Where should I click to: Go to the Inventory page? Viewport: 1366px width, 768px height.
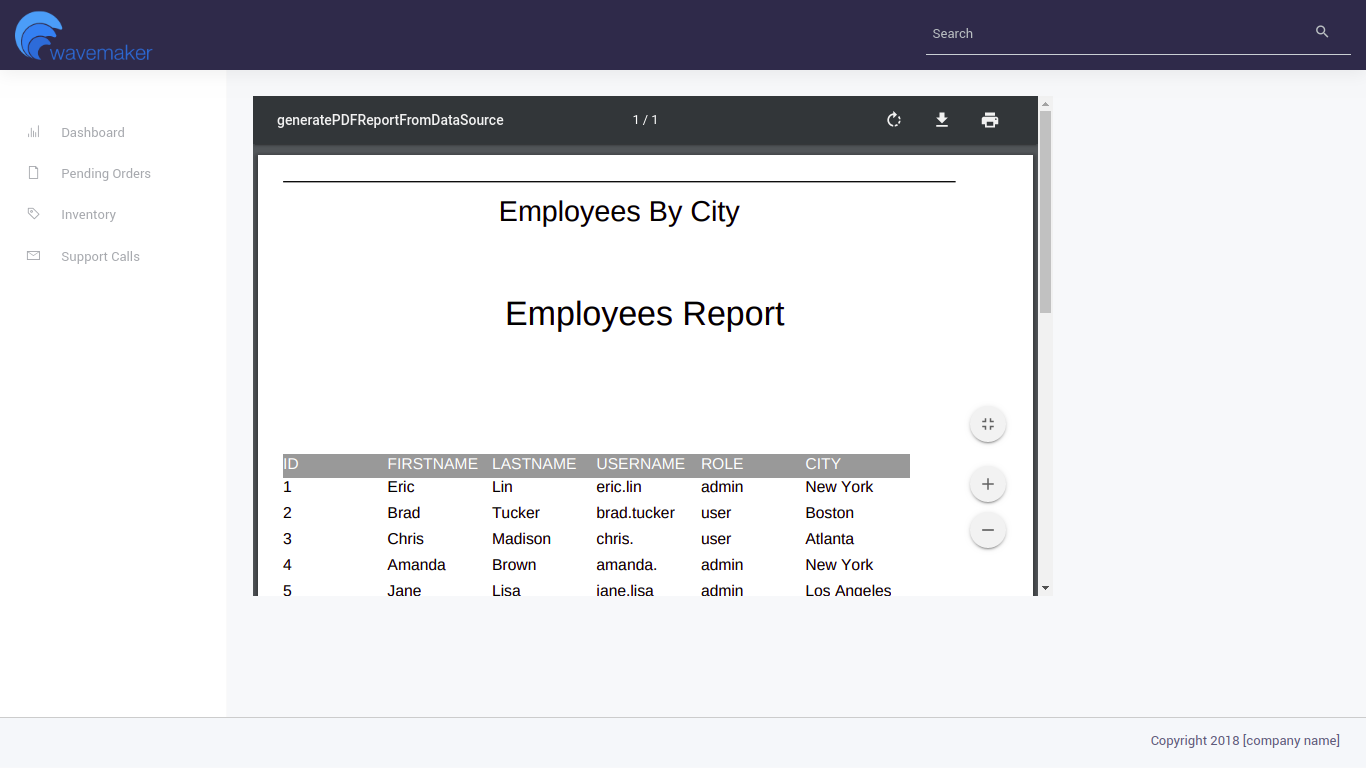(x=88, y=214)
